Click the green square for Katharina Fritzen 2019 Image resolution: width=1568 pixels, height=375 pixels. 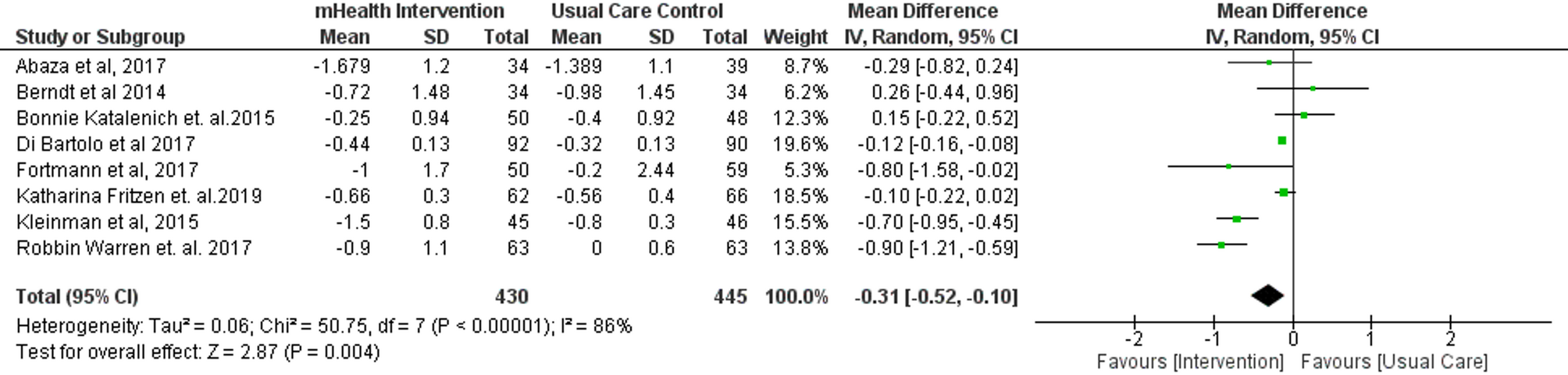point(1284,192)
